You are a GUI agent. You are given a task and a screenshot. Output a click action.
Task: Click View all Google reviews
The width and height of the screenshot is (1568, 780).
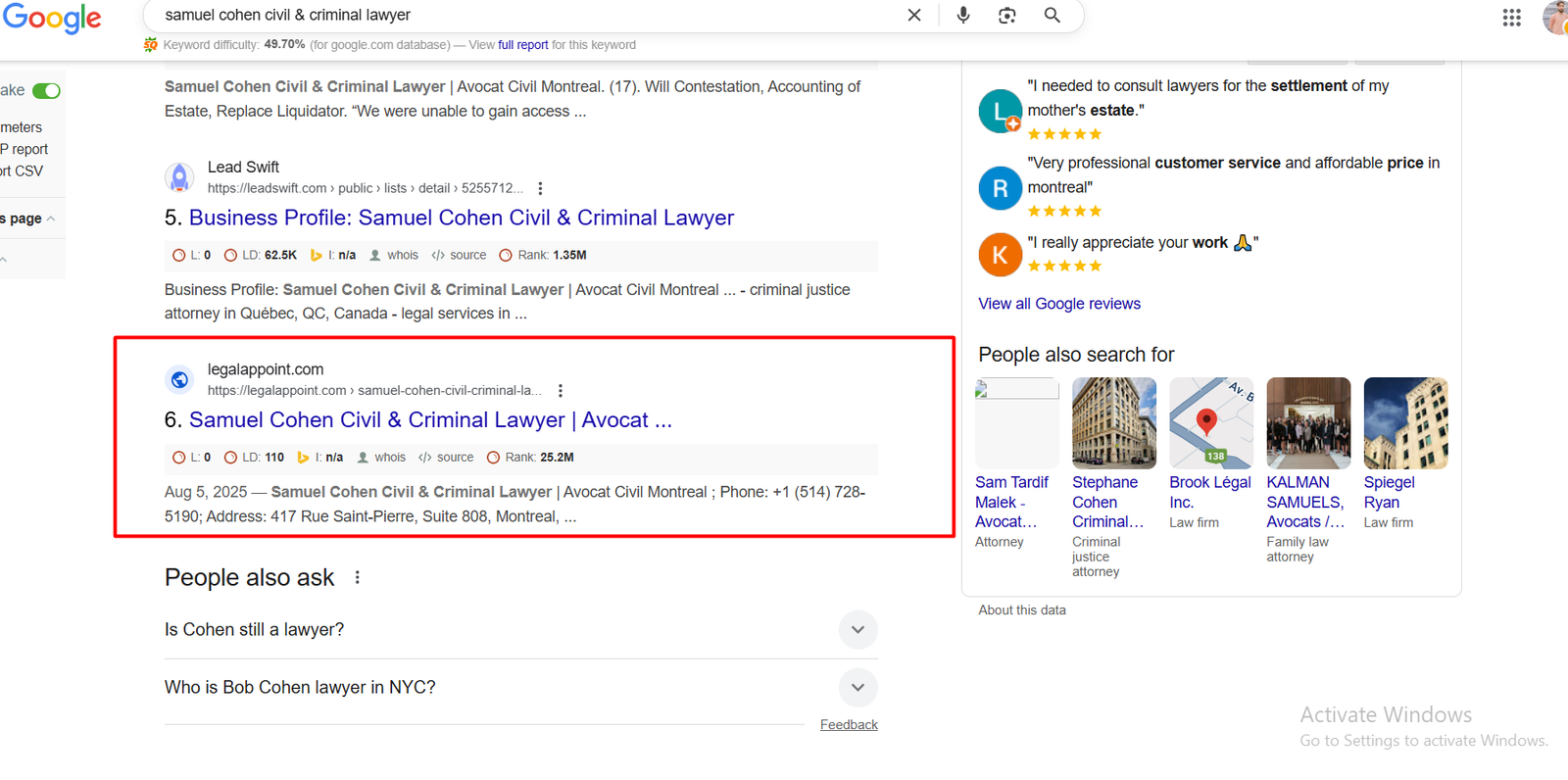pyautogui.click(x=1058, y=304)
